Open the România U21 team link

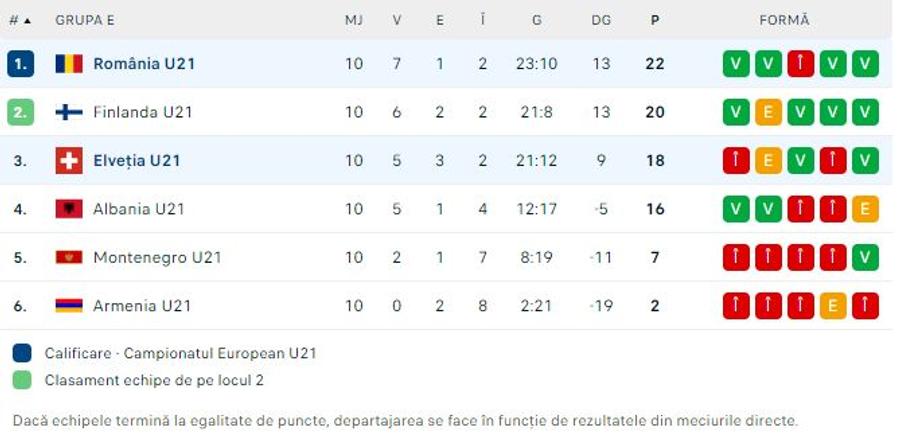coord(144,64)
